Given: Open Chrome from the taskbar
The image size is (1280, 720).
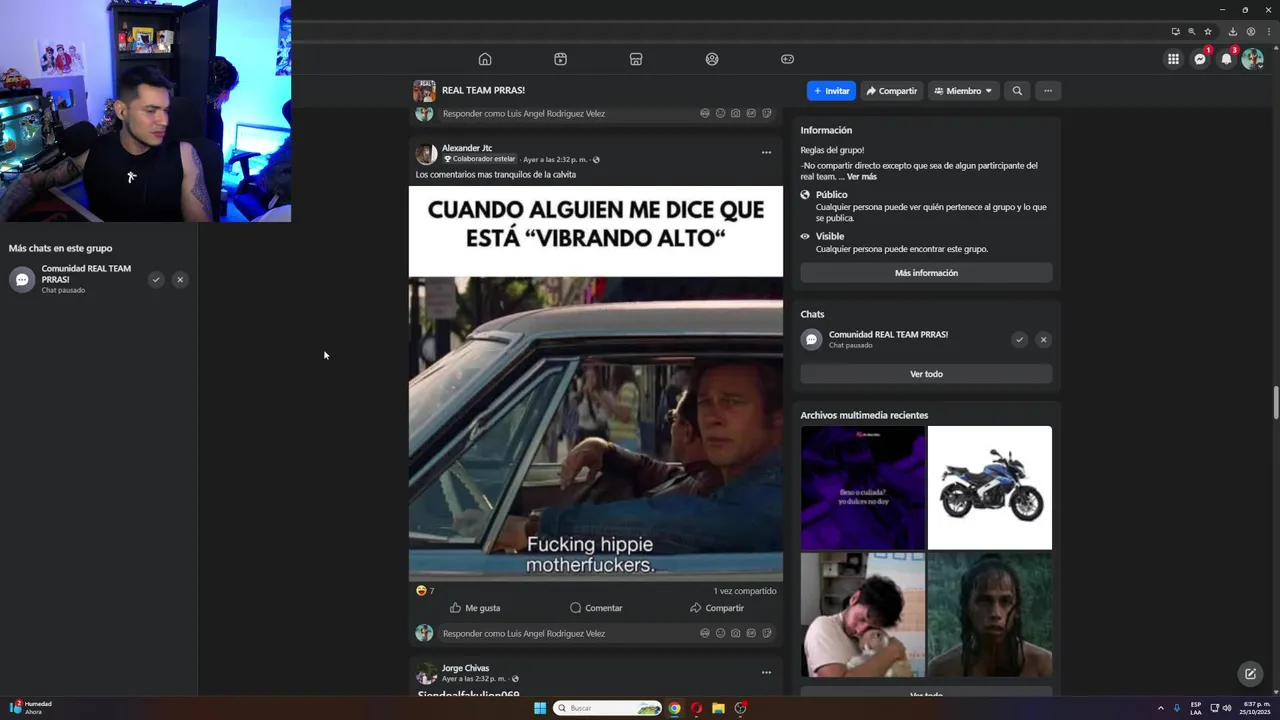Looking at the screenshot, I should [x=675, y=708].
